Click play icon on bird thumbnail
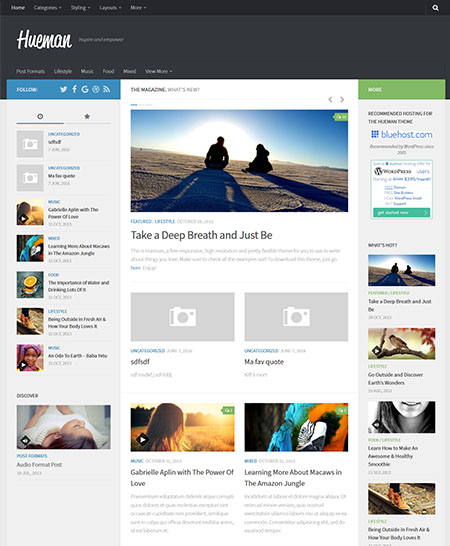Viewport: 450px width, 546px height. pos(376,351)
